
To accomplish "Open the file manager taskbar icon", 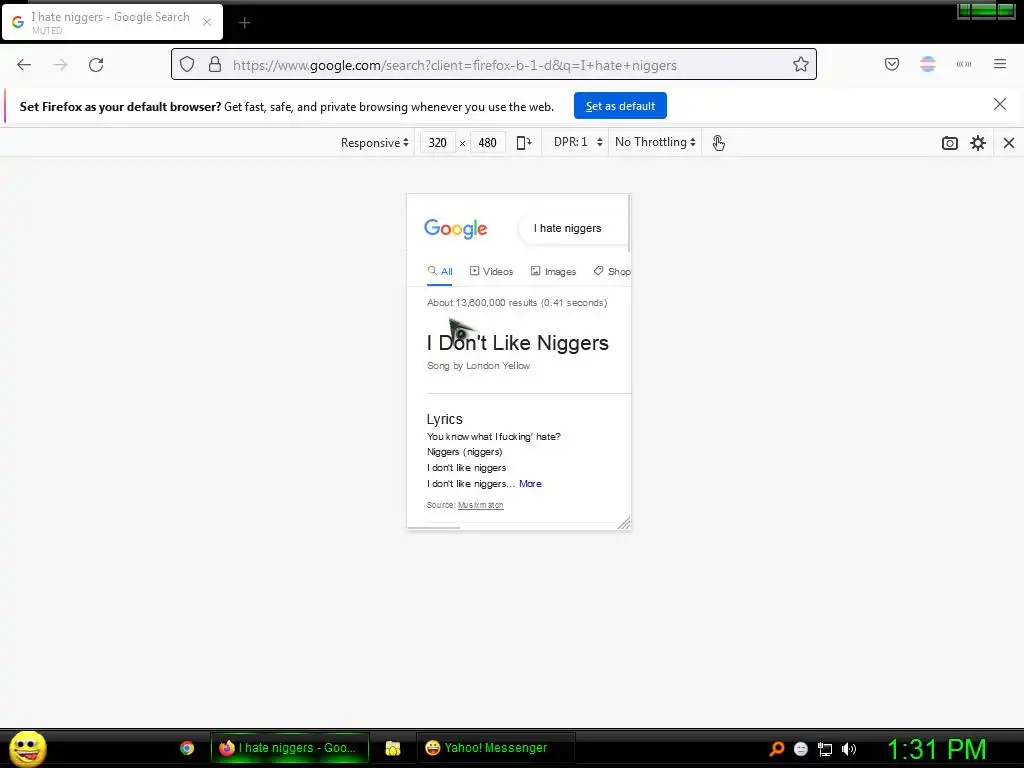I will tap(392, 748).
